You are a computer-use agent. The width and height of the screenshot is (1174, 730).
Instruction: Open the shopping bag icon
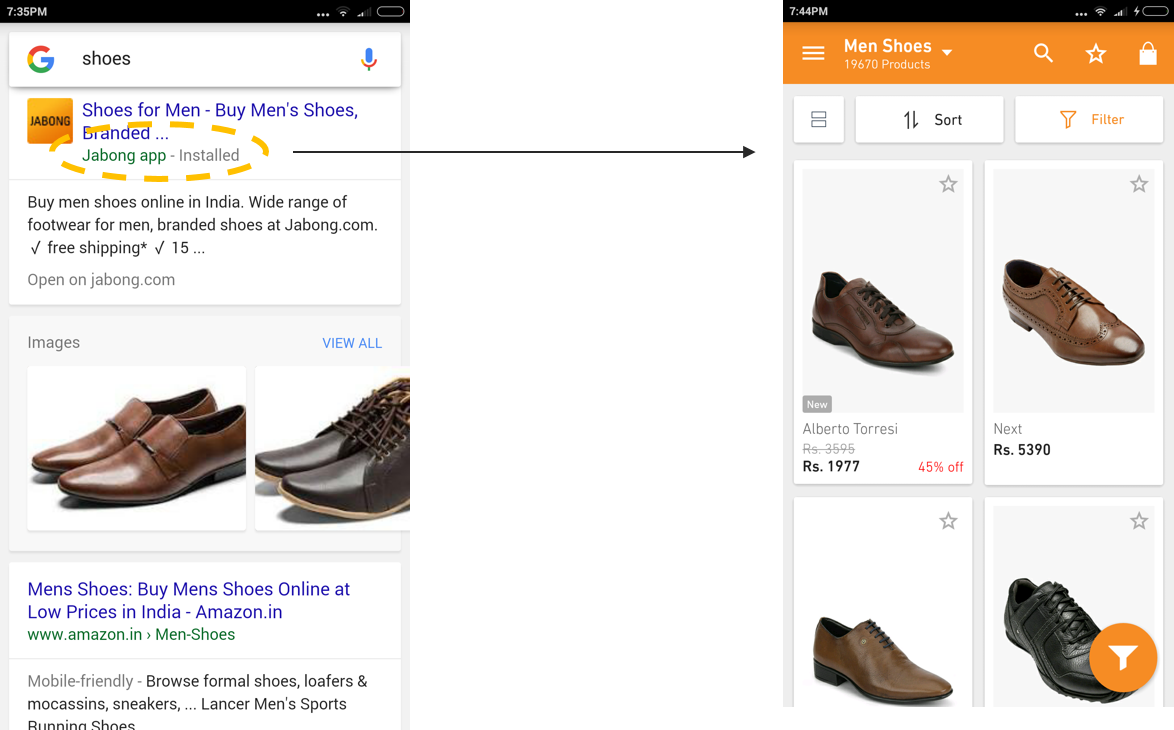pyautogui.click(x=1148, y=54)
